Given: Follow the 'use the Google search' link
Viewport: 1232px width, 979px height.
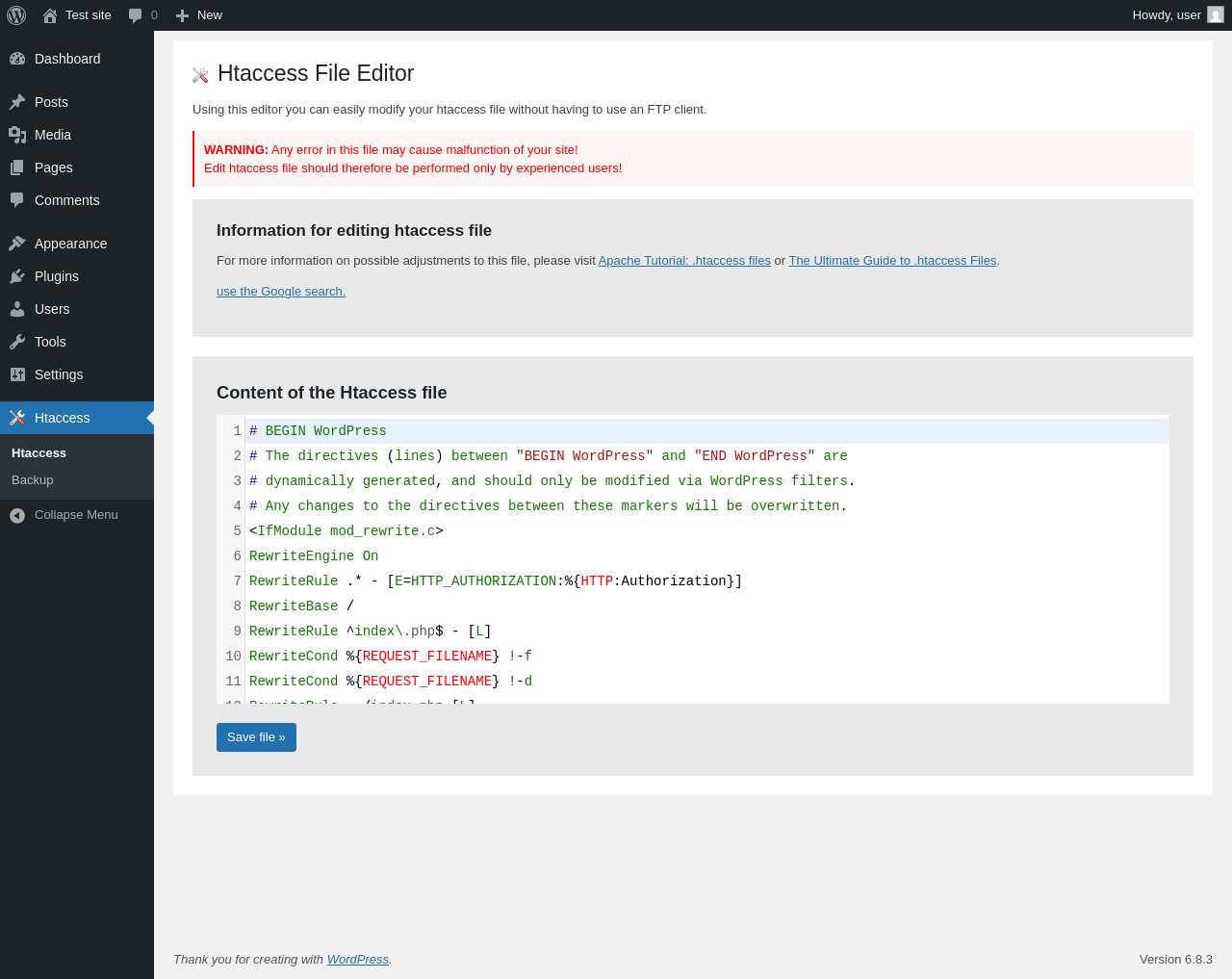Looking at the screenshot, I should click(281, 292).
